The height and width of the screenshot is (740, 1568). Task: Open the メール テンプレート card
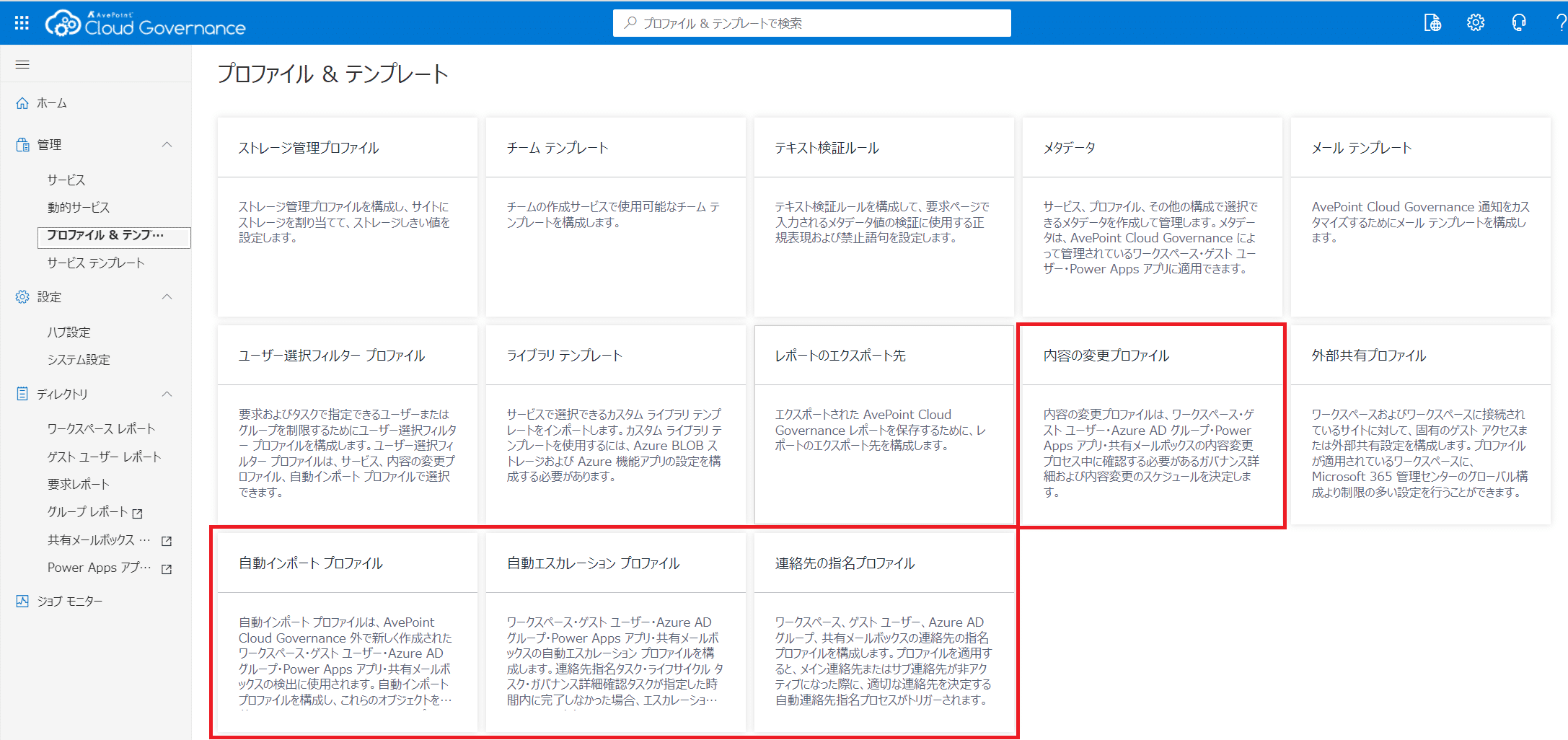click(x=1421, y=217)
